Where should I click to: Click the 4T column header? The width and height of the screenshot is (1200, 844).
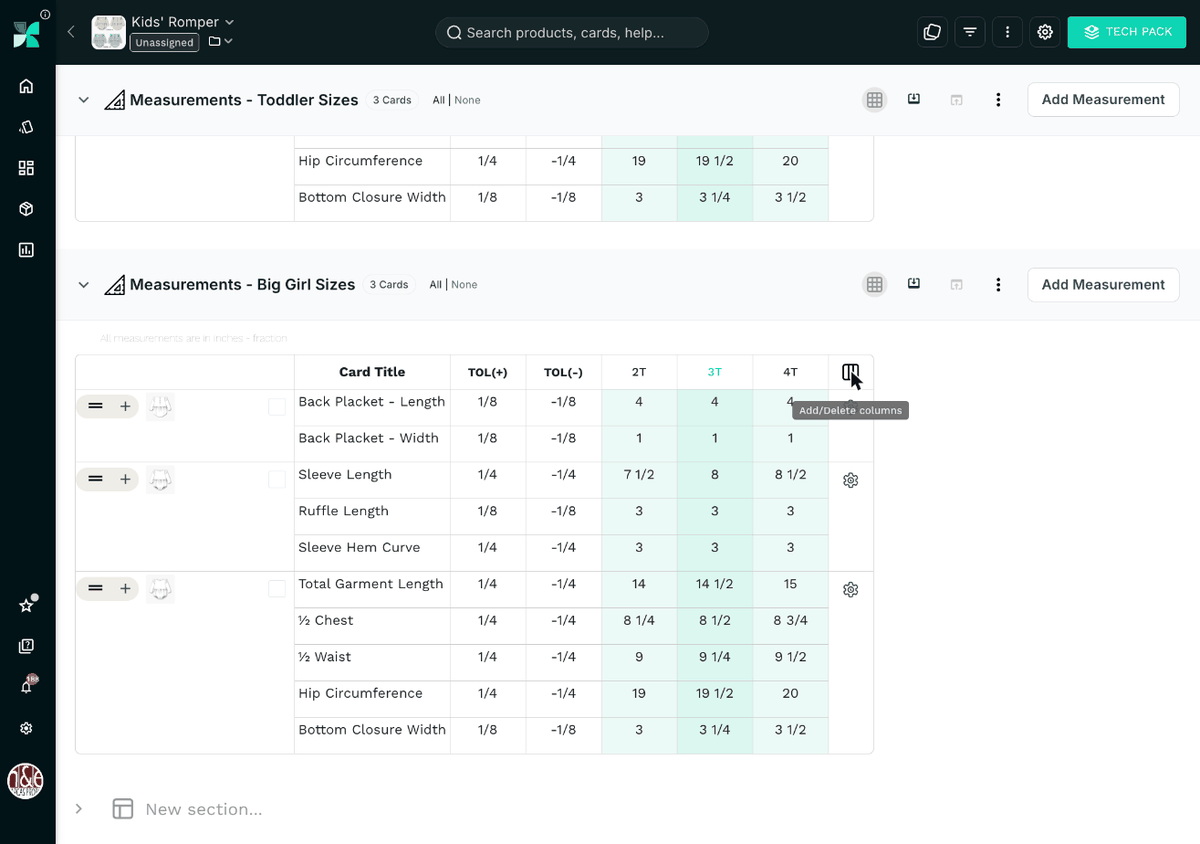790,372
